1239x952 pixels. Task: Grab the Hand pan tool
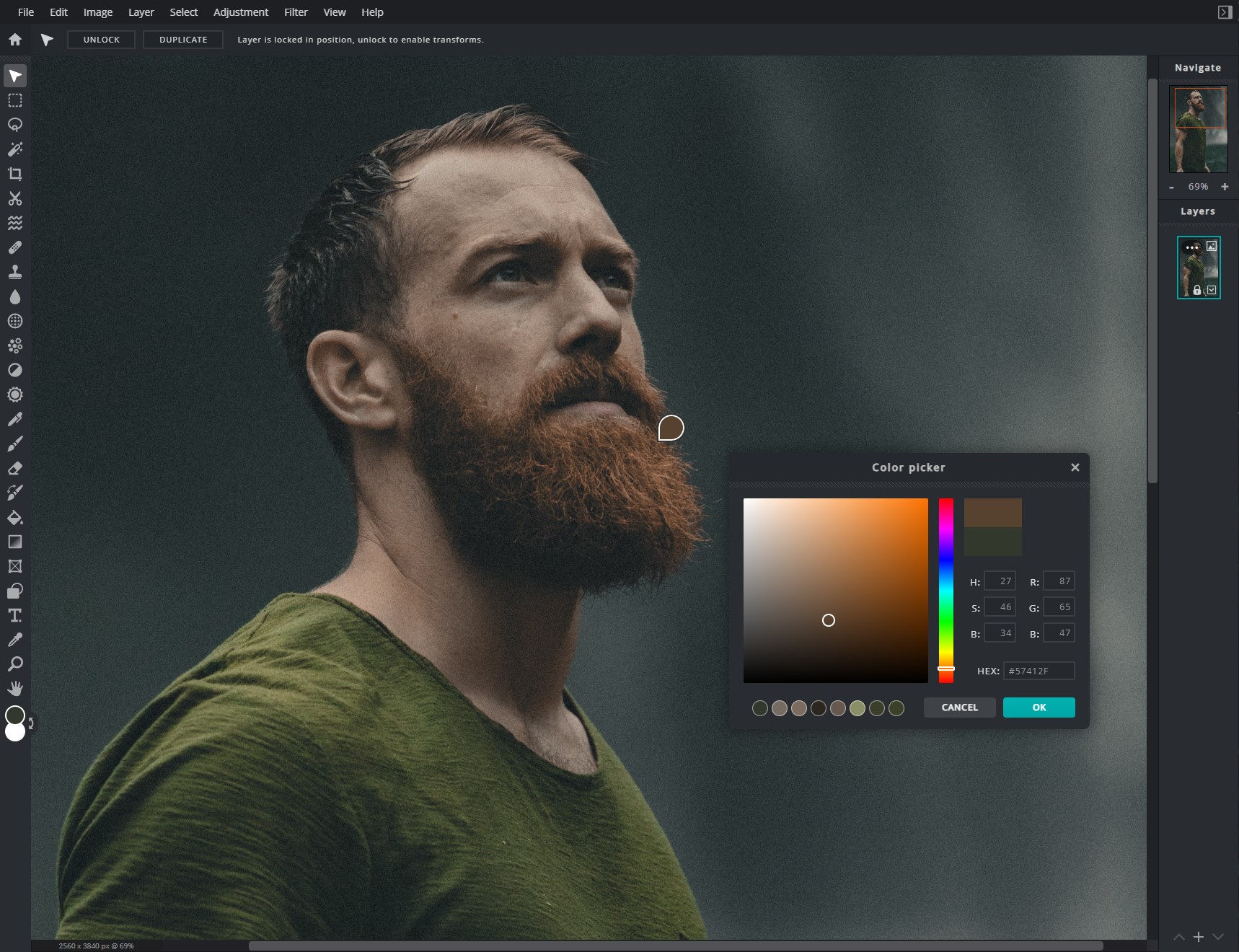point(15,688)
